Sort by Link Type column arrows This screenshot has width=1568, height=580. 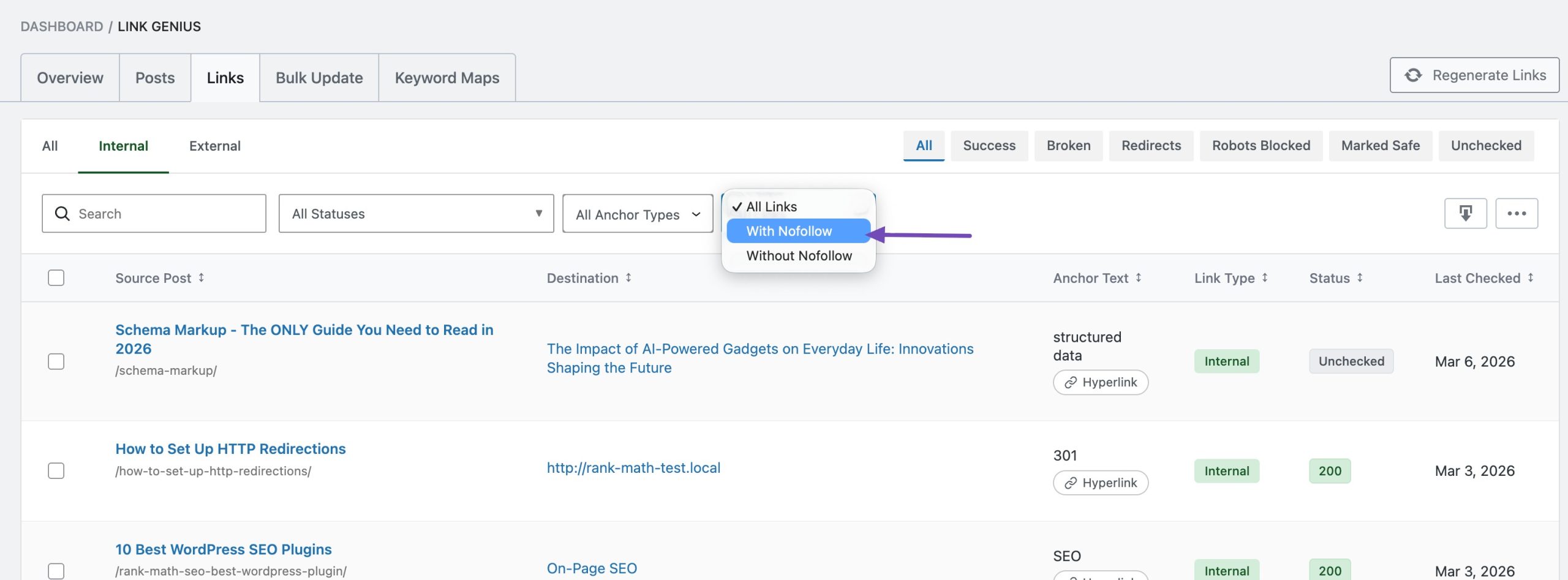point(1264,277)
